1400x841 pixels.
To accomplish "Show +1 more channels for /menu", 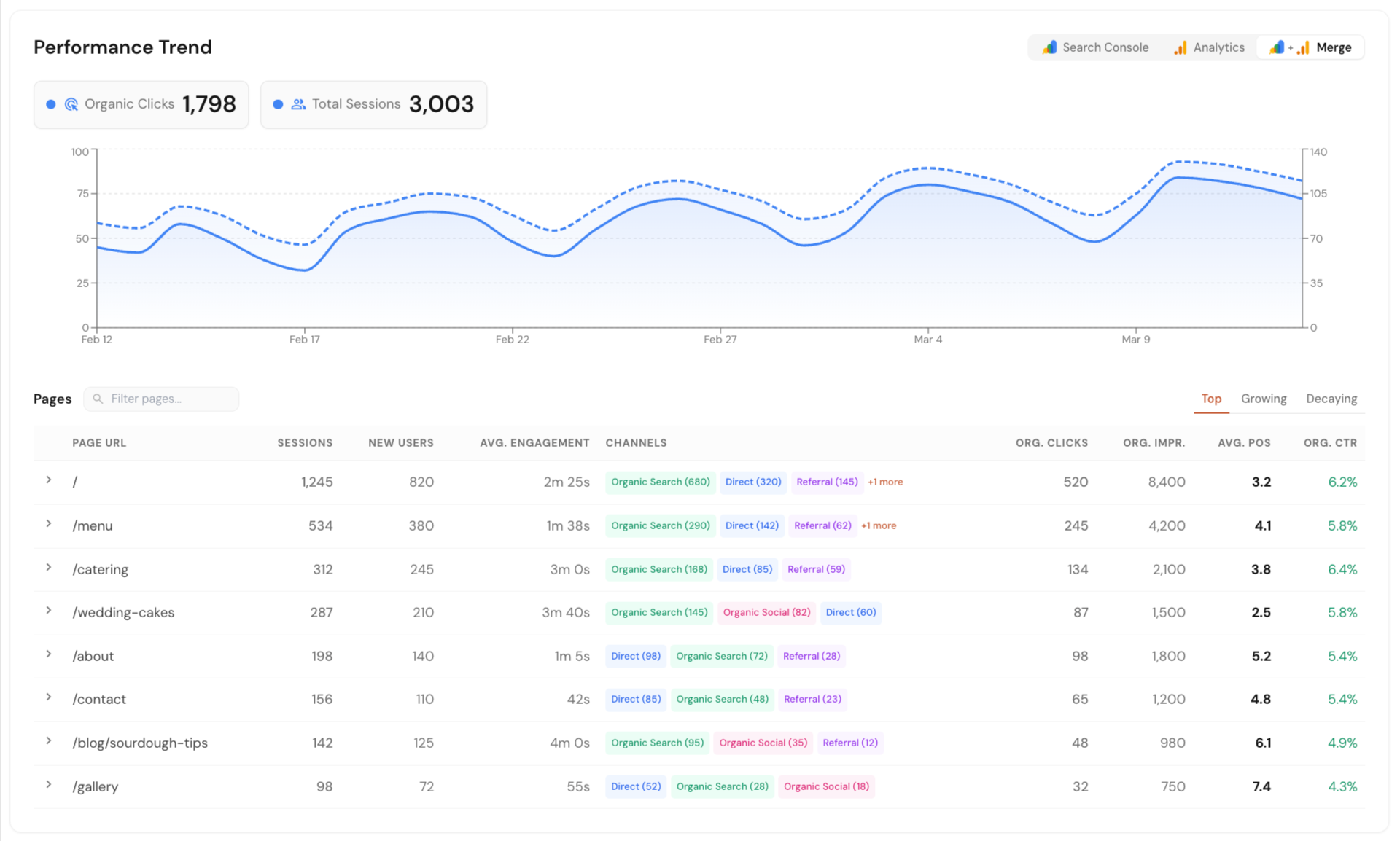I will click(878, 525).
